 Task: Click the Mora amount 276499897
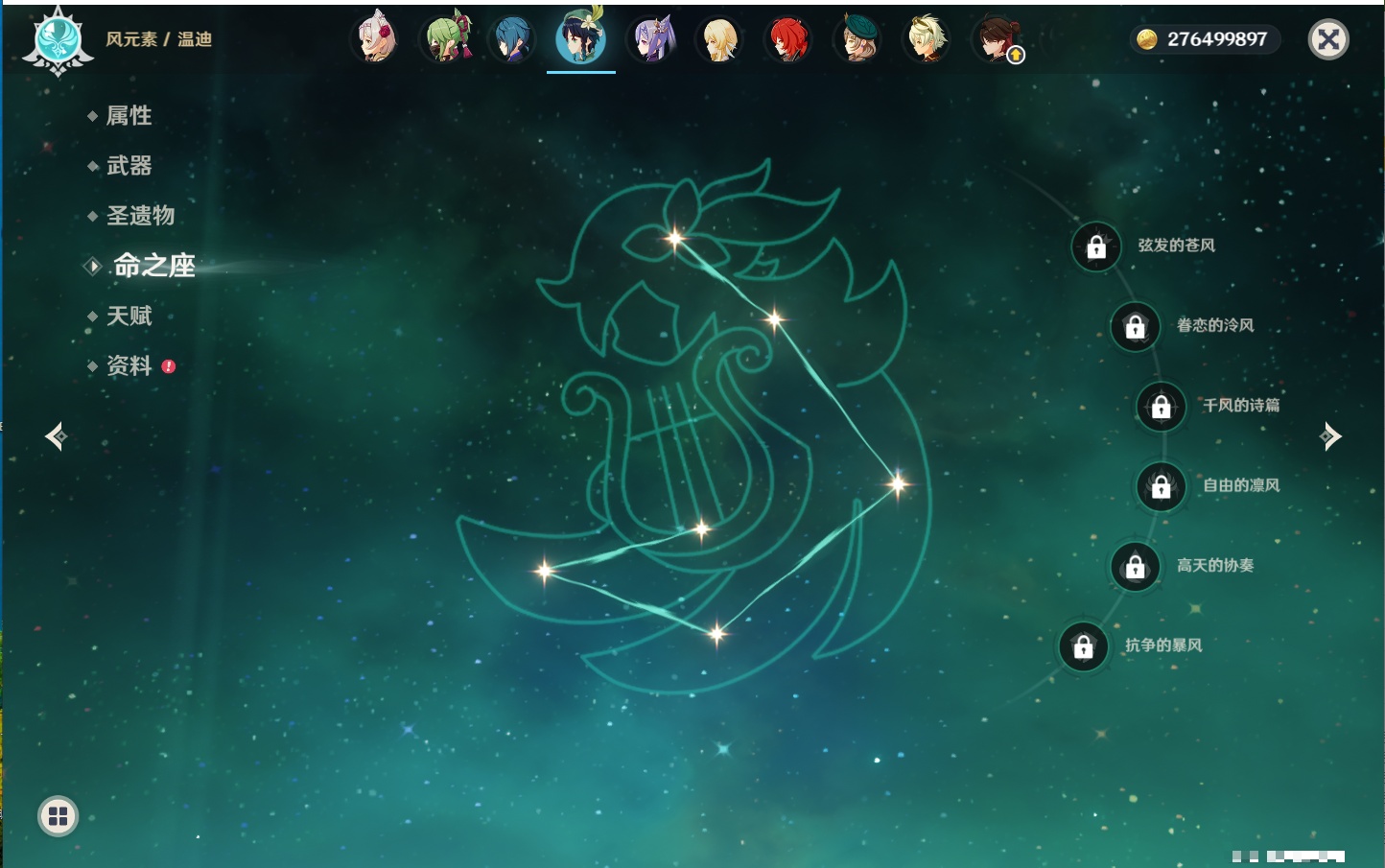(1217, 39)
